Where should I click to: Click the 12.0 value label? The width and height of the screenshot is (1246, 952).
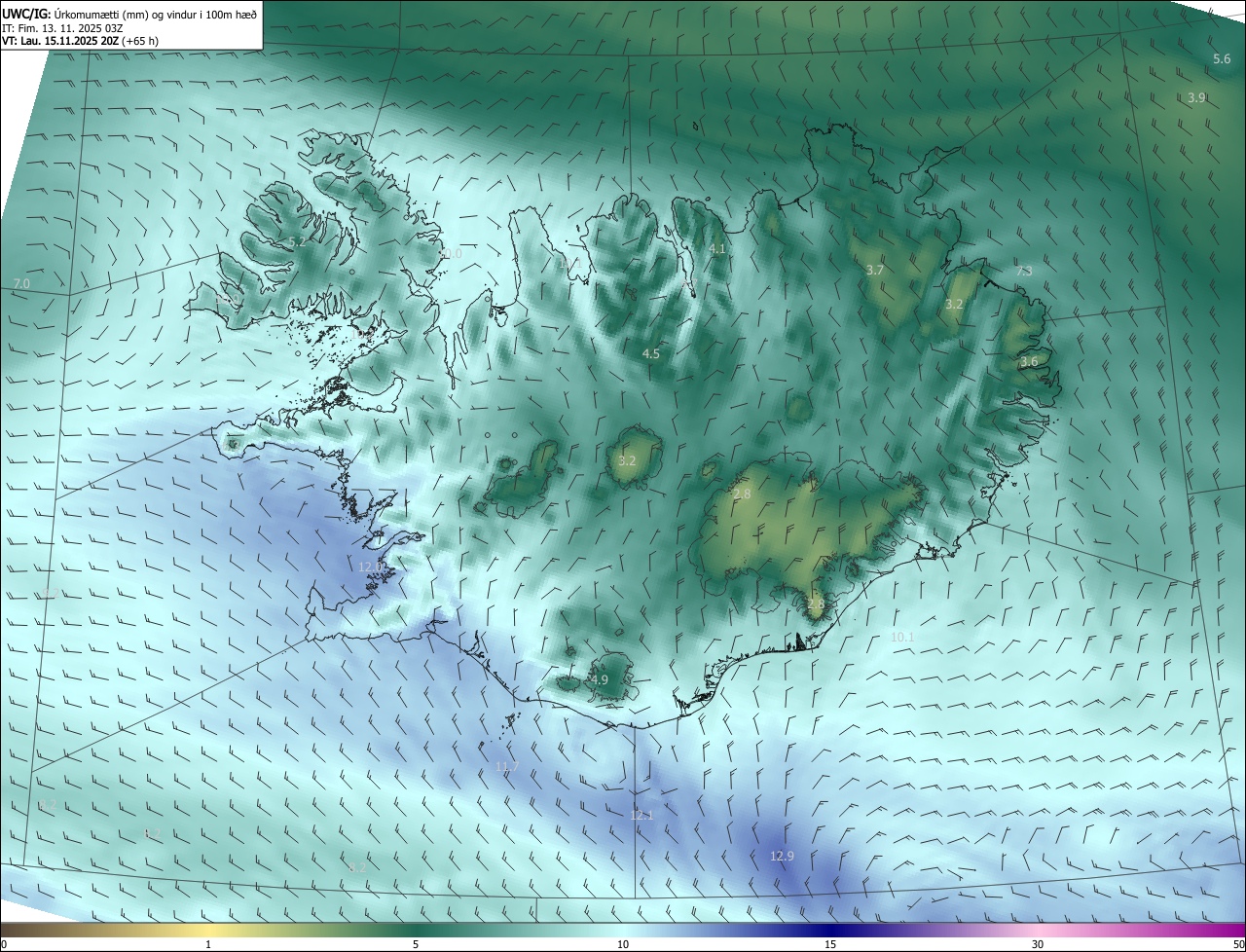pos(371,567)
